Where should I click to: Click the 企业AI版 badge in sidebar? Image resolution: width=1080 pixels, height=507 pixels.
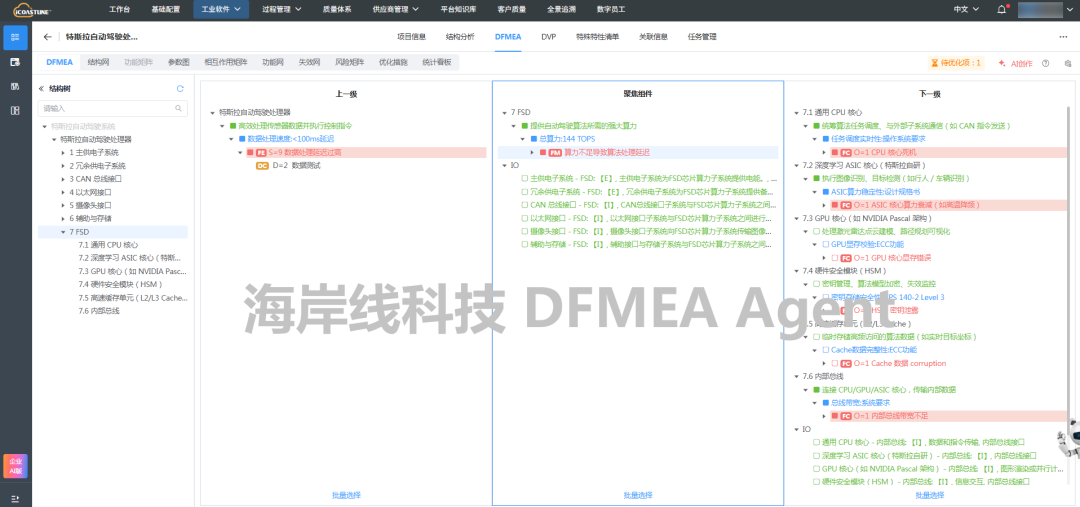tap(15, 466)
